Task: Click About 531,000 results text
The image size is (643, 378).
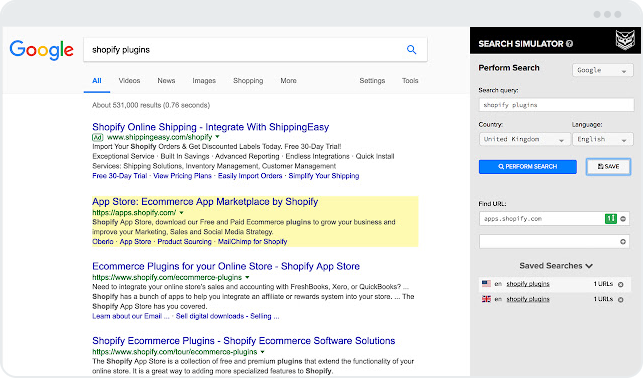Action: click(151, 105)
